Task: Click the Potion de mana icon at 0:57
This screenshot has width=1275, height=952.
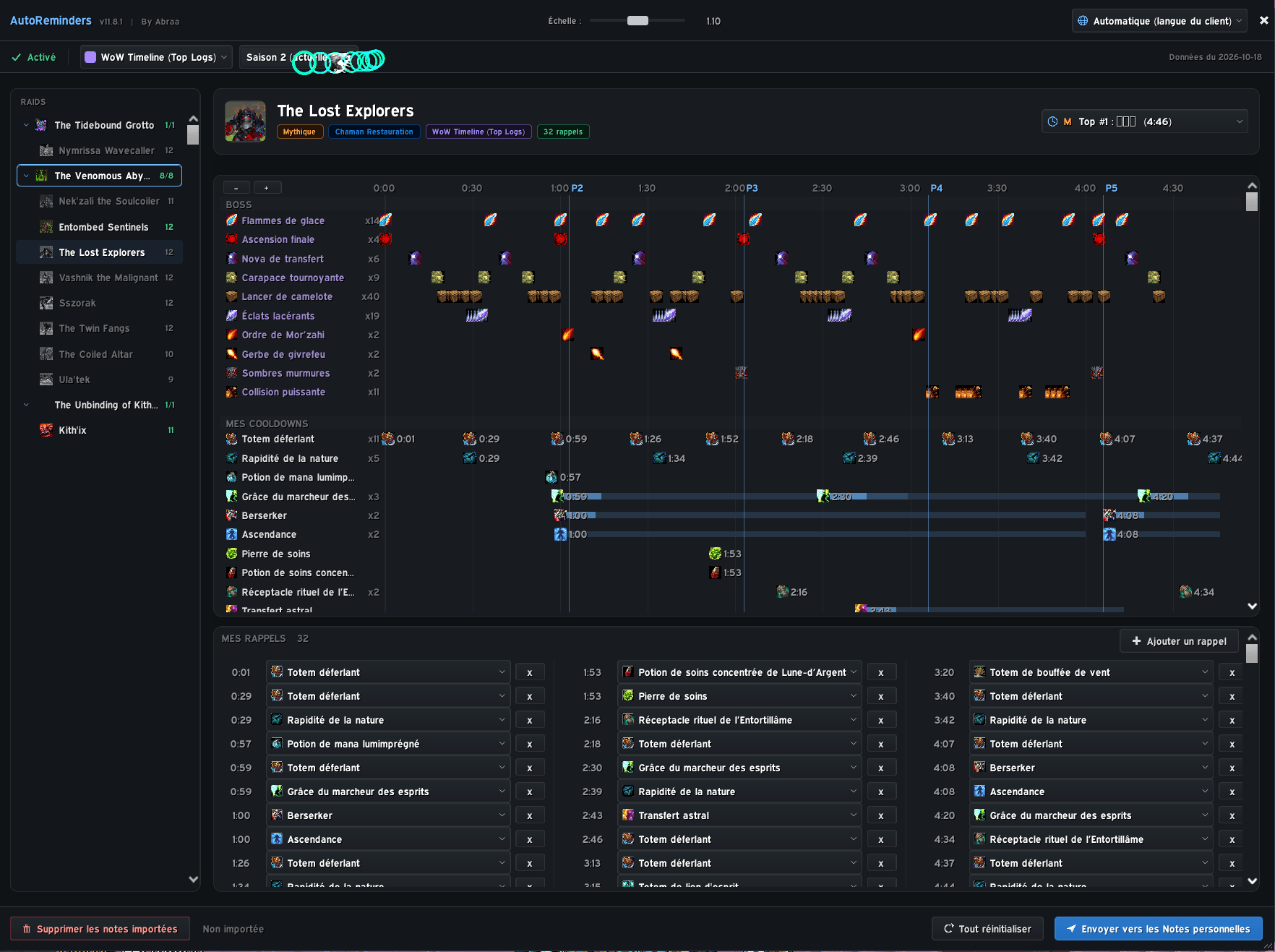Action: click(551, 477)
